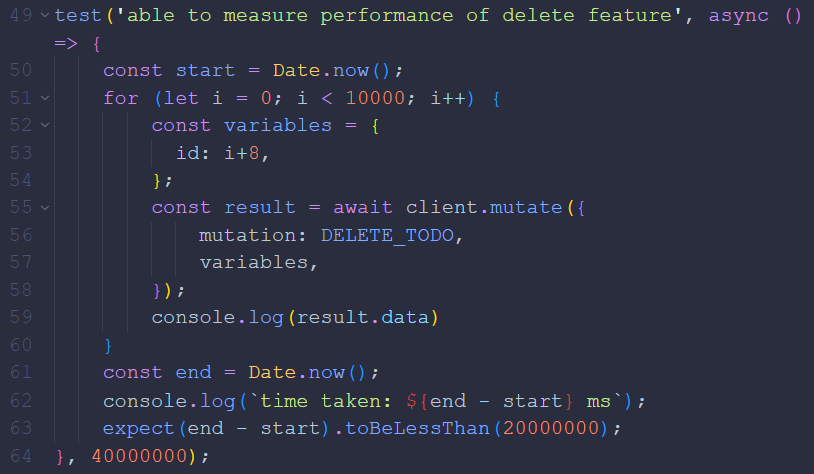Collapse the test function at line 49

[45, 15]
